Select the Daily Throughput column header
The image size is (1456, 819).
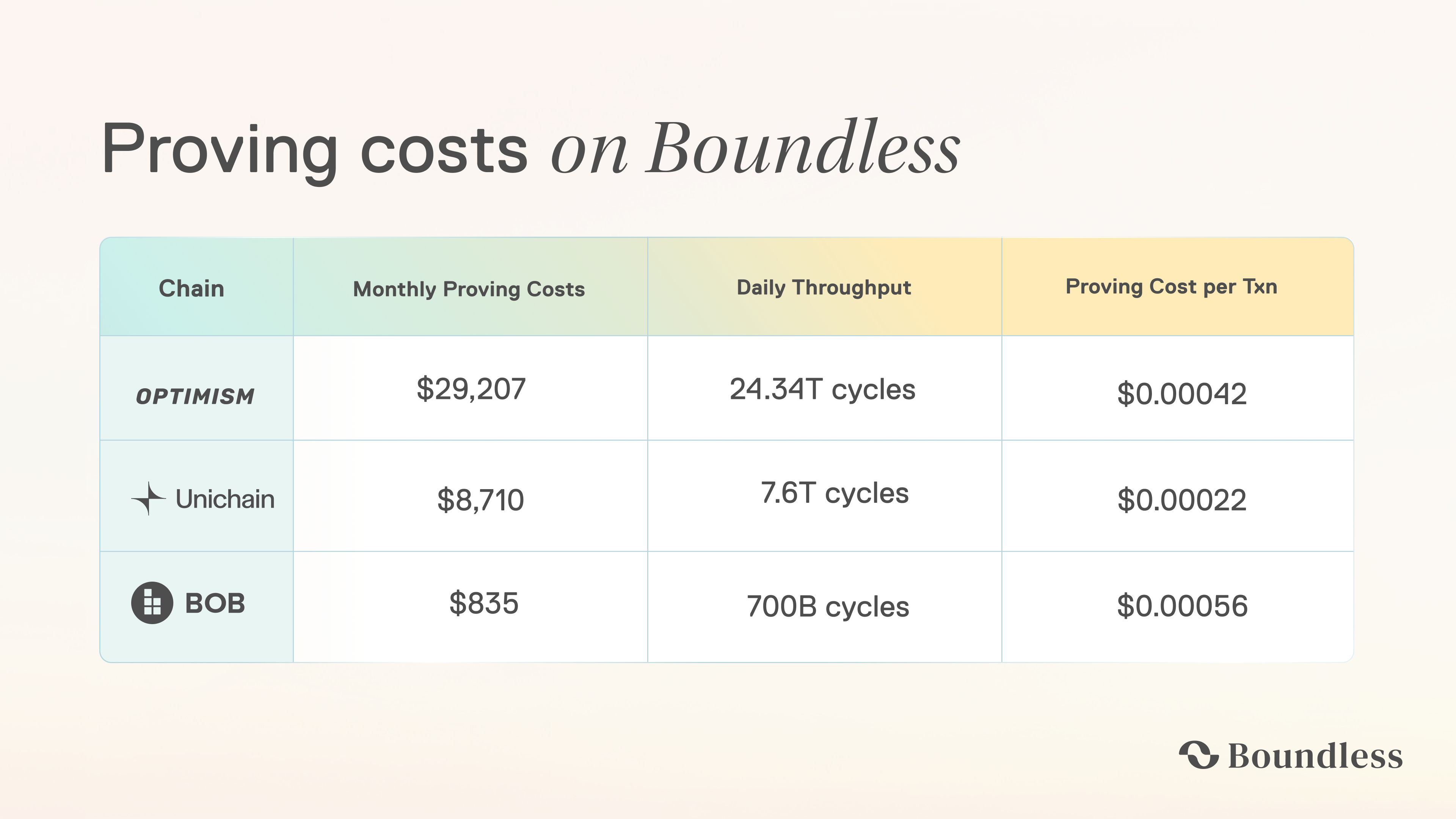click(x=824, y=288)
